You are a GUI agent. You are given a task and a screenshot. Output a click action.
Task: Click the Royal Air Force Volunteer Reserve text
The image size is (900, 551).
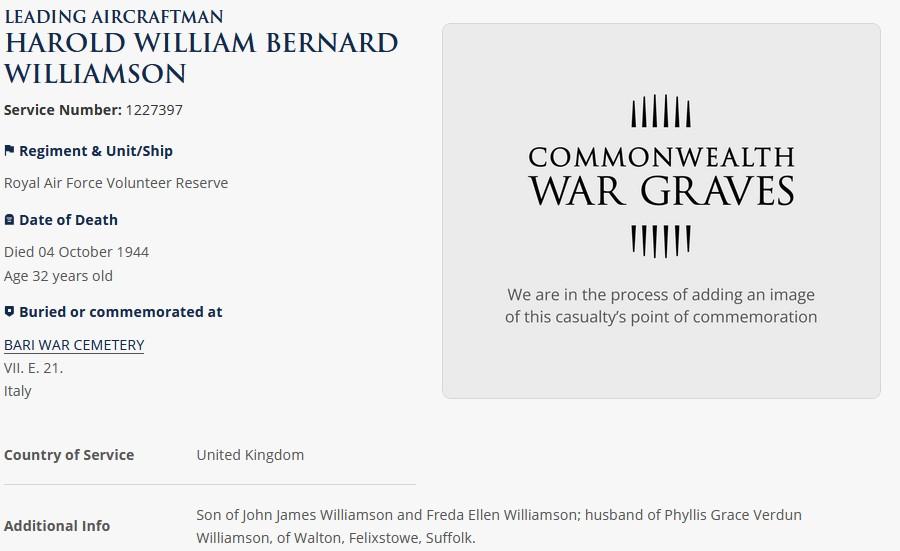pos(116,183)
